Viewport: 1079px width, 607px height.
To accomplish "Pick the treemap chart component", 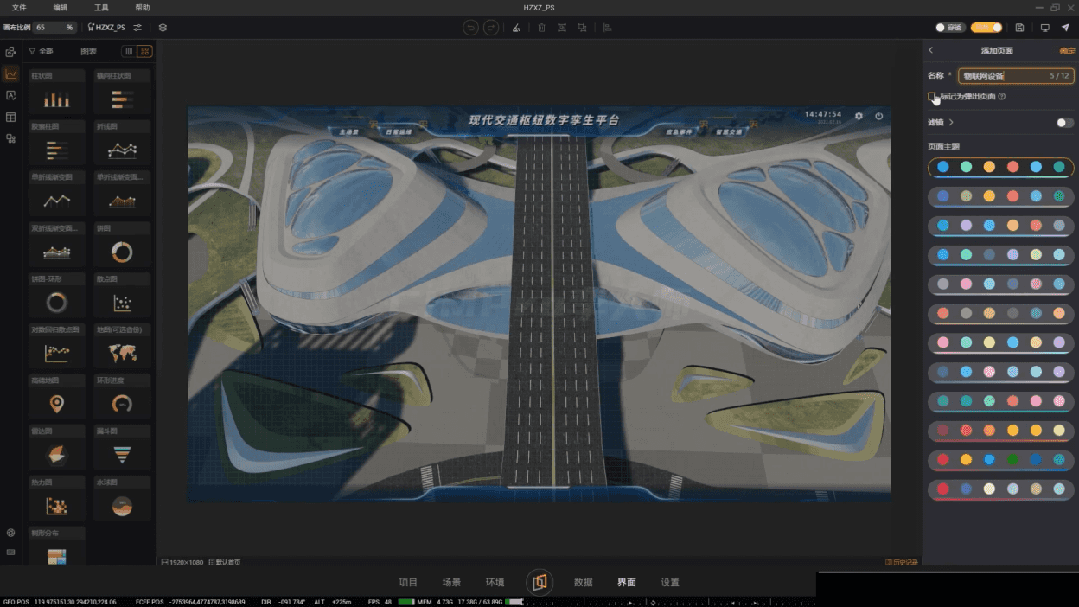I will click(56, 548).
